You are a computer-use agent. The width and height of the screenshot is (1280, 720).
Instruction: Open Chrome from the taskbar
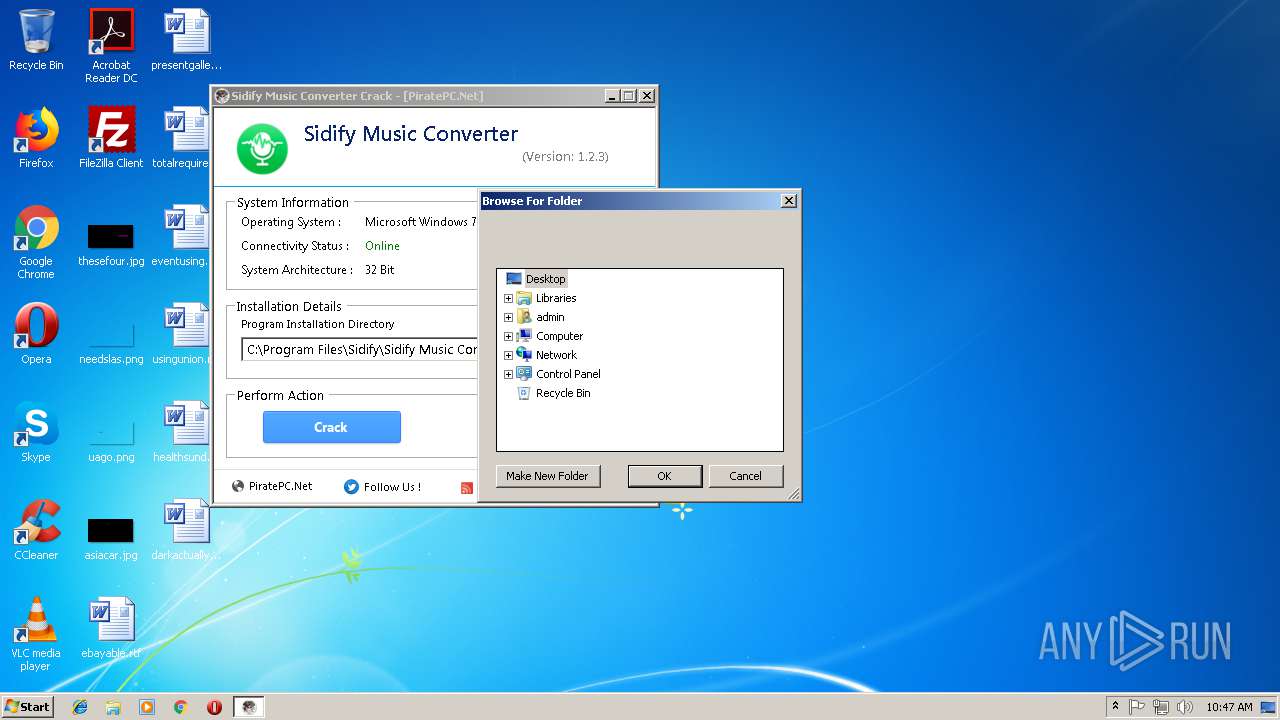click(180, 707)
